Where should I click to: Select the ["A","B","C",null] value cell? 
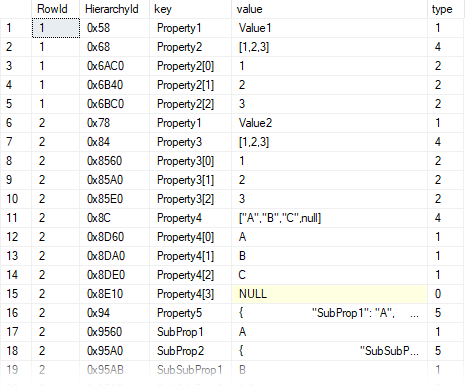[x=329, y=218]
